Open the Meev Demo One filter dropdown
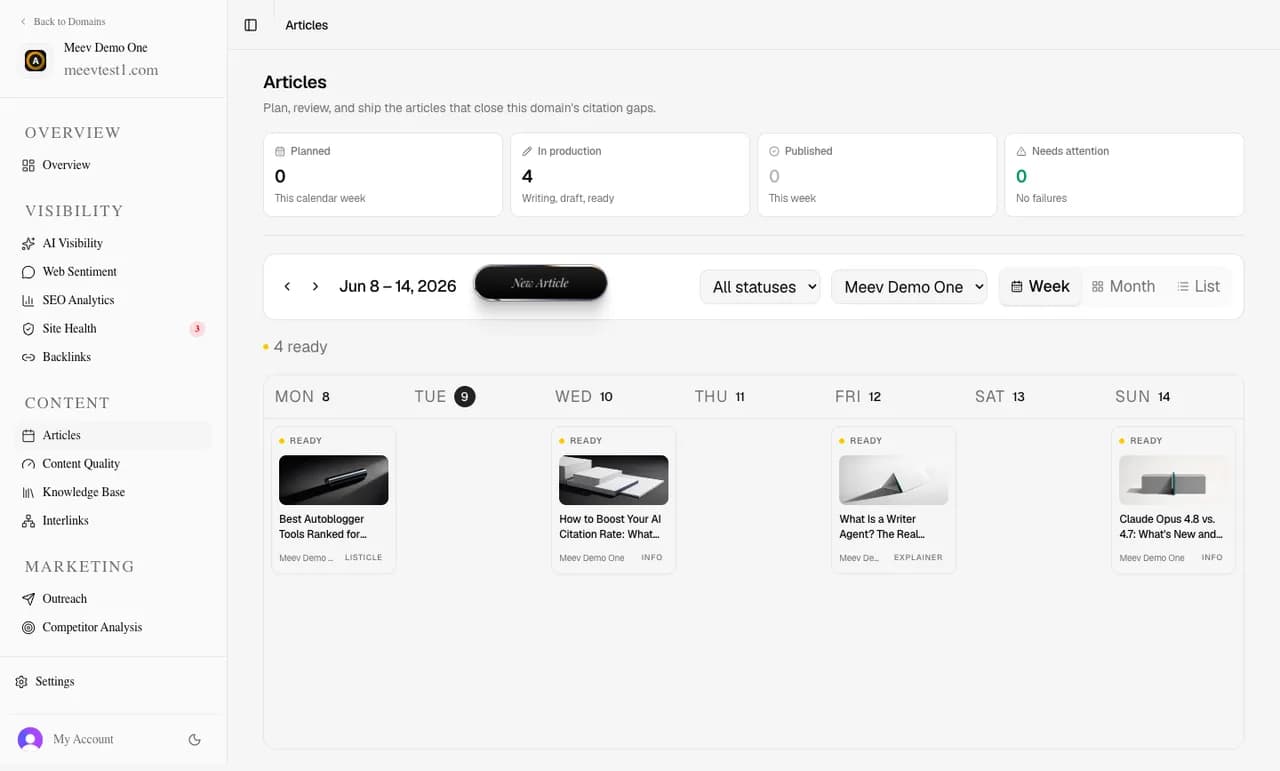The width and height of the screenshot is (1280, 771). (909, 287)
